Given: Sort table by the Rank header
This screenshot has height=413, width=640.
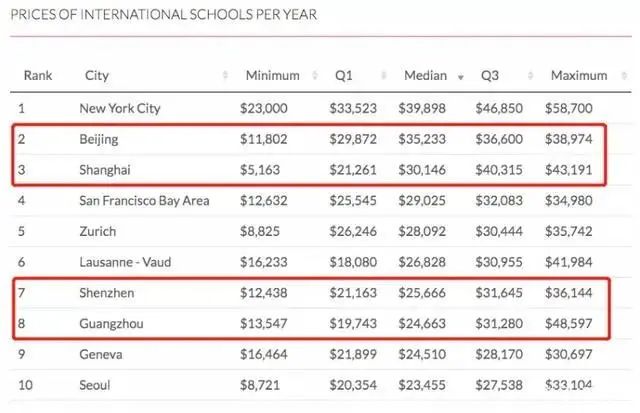Looking at the screenshot, I should tap(37, 75).
